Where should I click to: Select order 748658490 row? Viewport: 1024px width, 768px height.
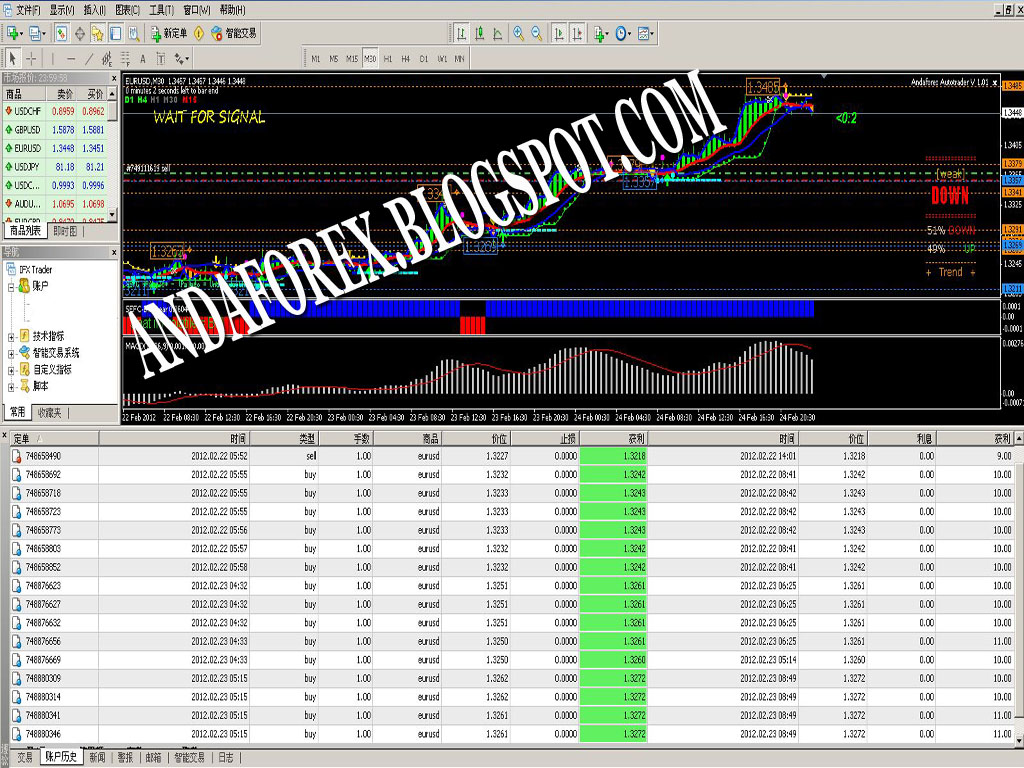511,456
